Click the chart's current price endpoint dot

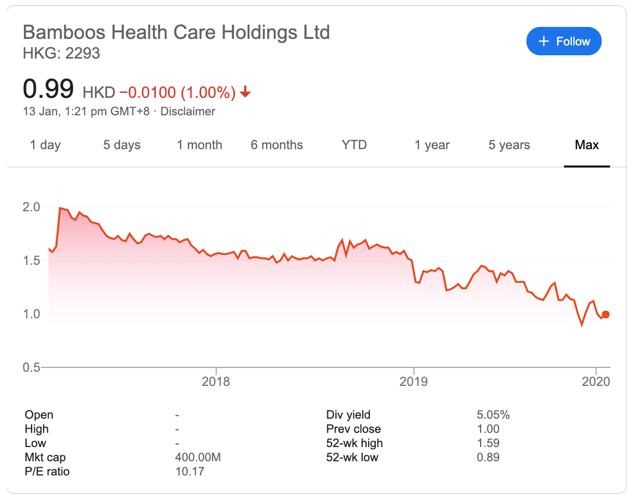click(605, 315)
